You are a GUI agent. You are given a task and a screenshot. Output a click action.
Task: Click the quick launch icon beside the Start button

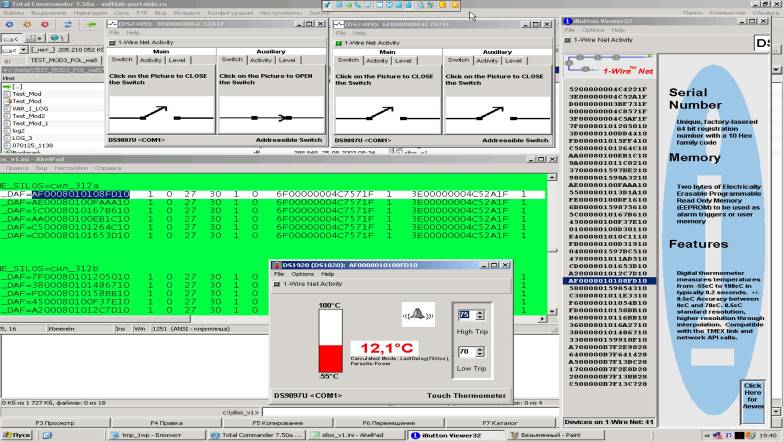pyautogui.click(x=47, y=436)
